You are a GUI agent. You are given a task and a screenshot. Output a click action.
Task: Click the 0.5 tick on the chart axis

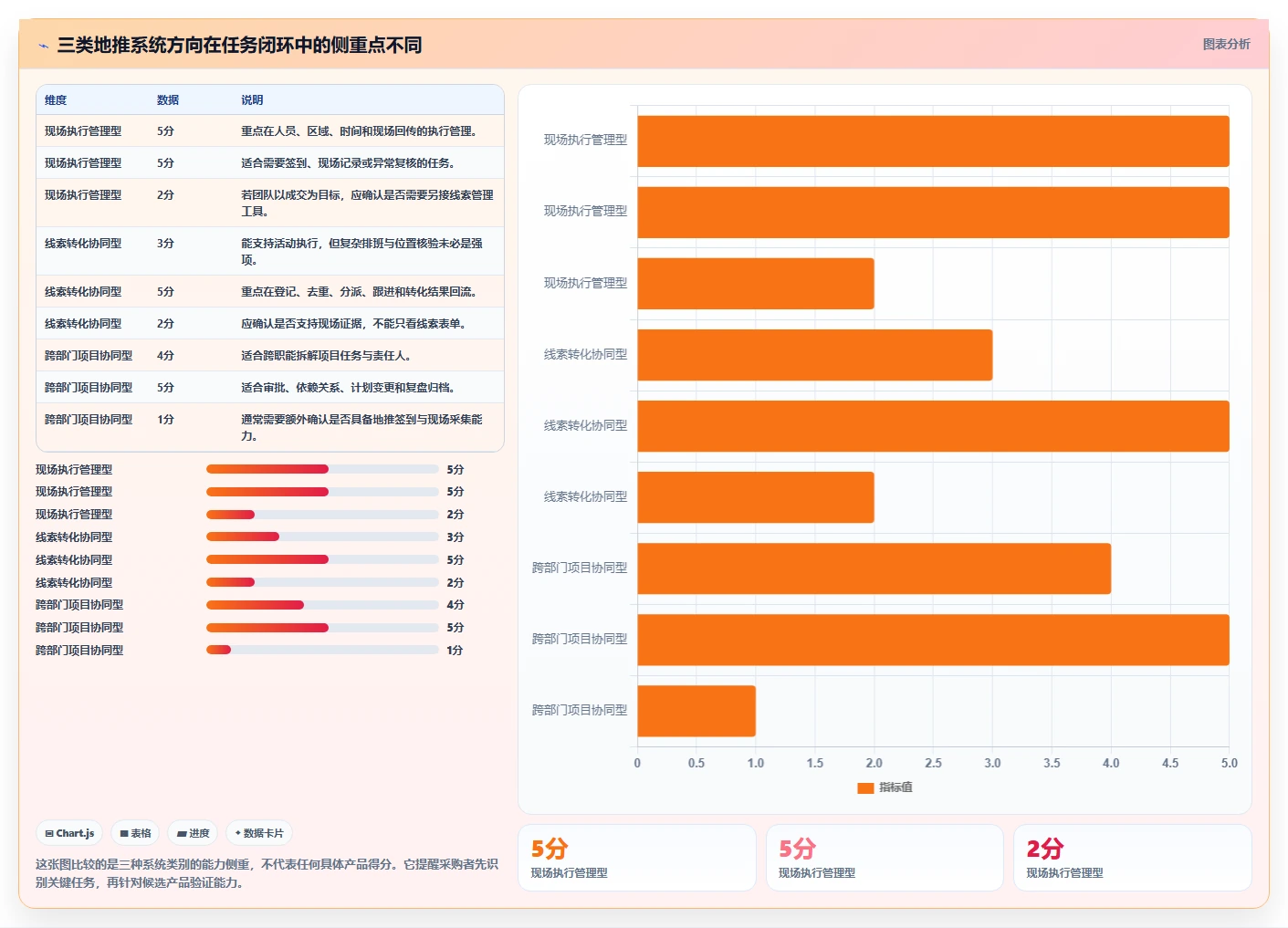coord(696,763)
